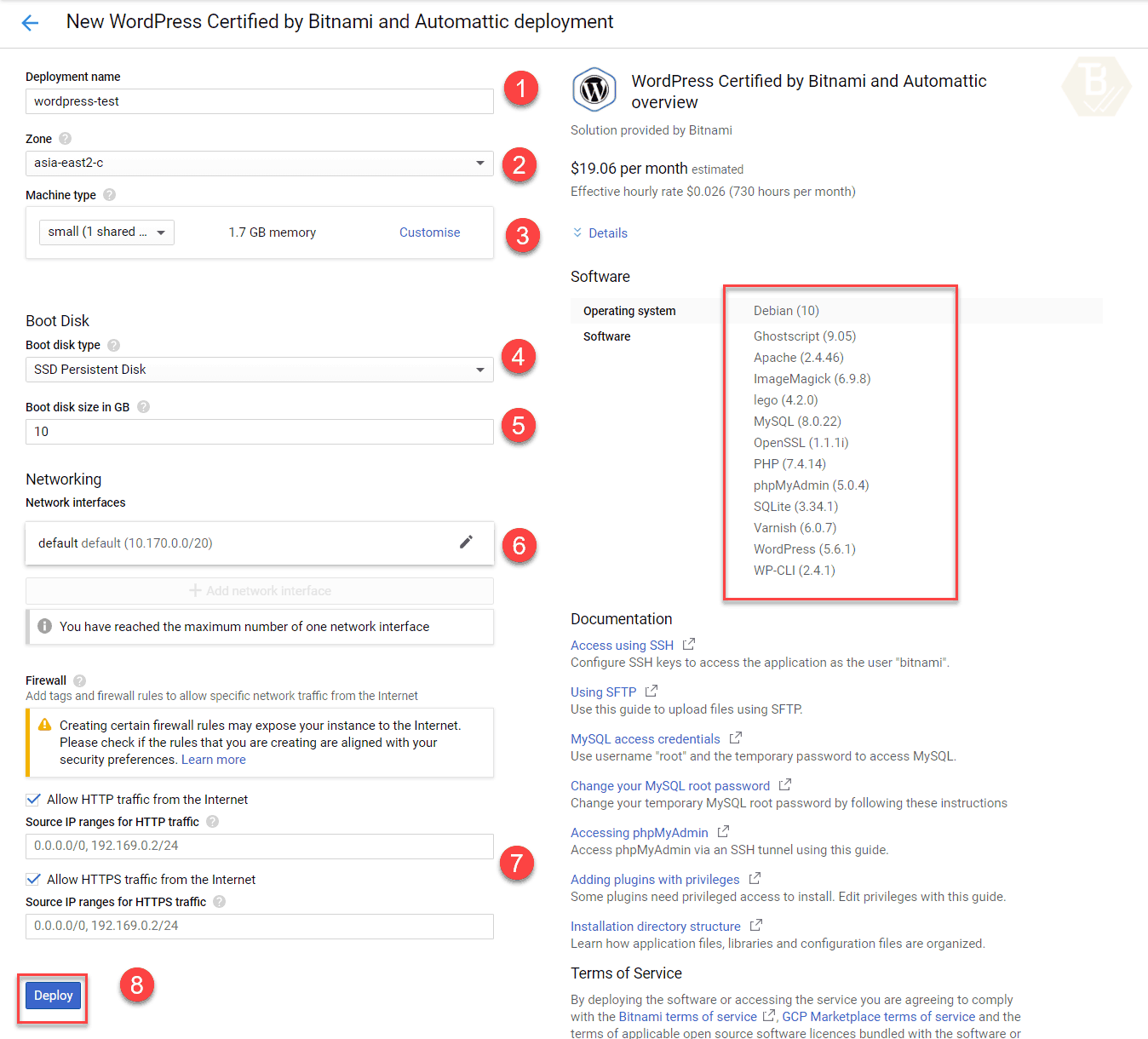The image size is (1148, 1039).
Task: Click Learn more in the firewall warning
Action: tap(213, 759)
